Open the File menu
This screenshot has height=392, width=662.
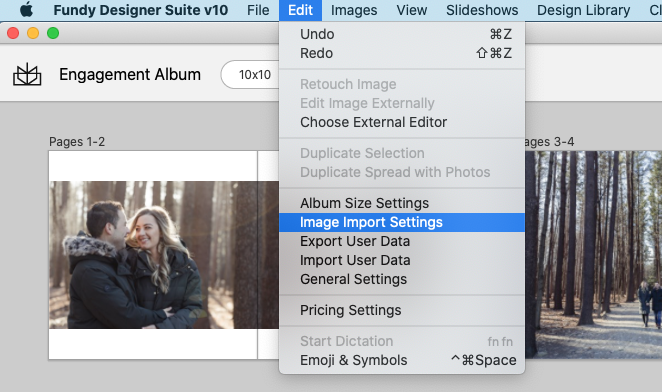(x=258, y=10)
